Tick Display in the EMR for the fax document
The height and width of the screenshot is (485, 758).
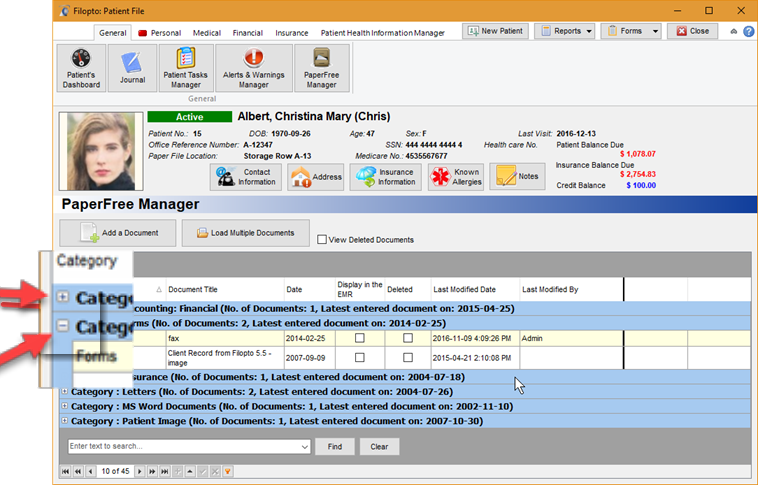pos(360,338)
